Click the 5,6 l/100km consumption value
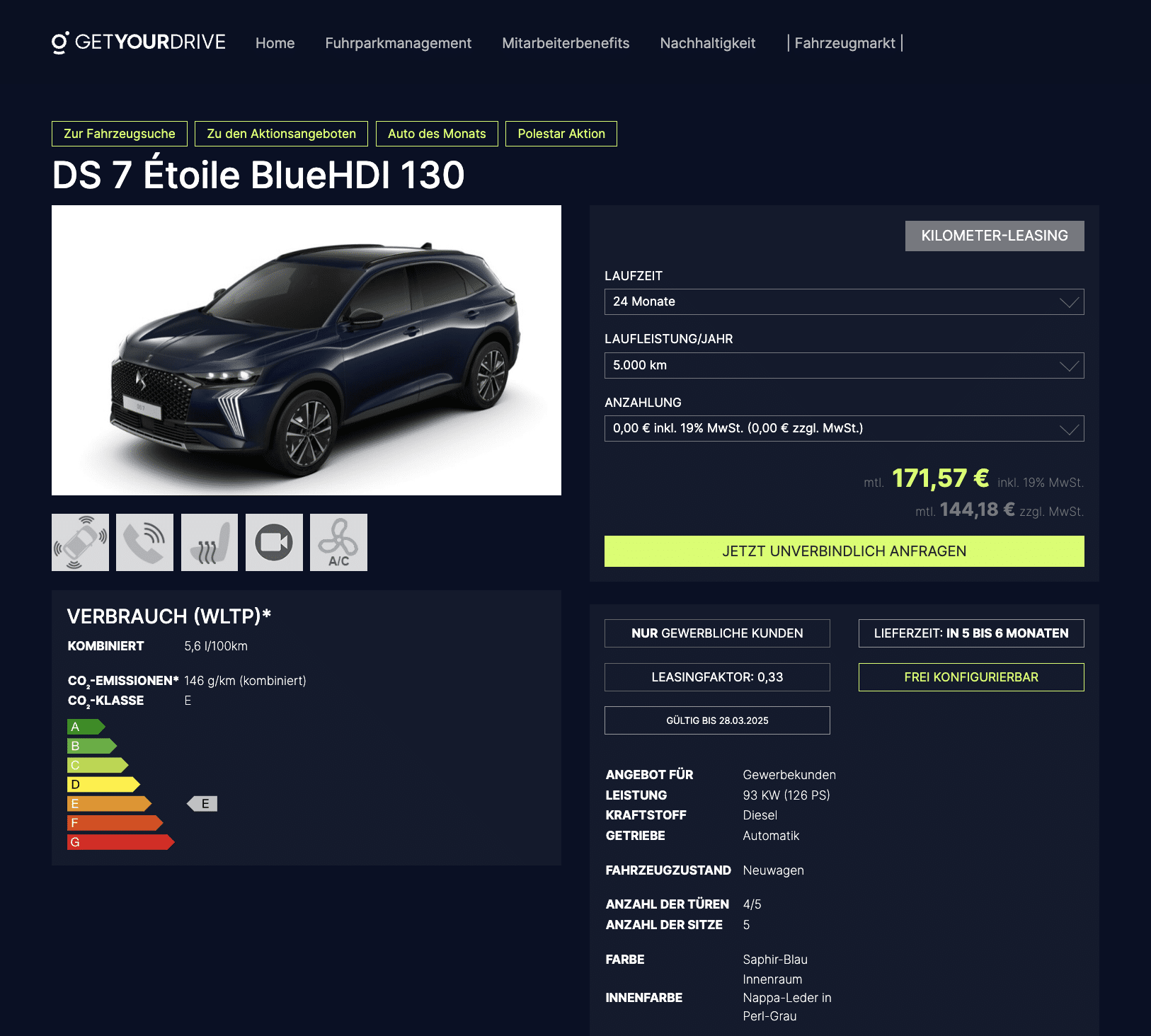The image size is (1151, 1036). pyautogui.click(x=216, y=646)
